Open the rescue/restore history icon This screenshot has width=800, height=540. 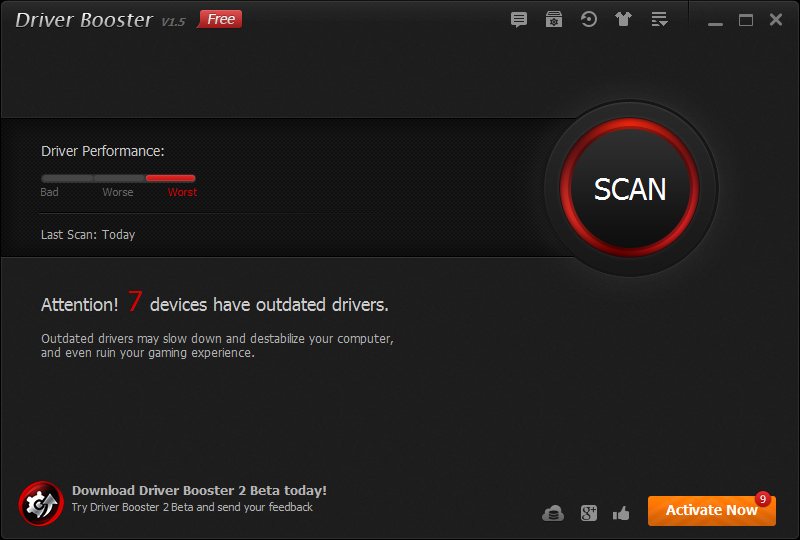588,20
